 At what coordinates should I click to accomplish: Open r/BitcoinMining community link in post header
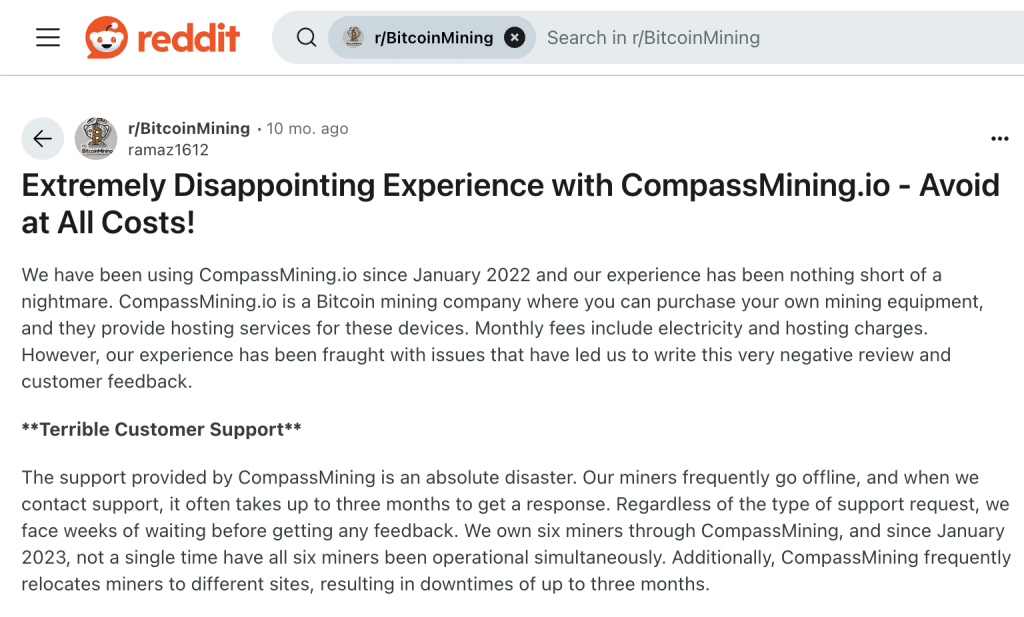[x=189, y=128]
